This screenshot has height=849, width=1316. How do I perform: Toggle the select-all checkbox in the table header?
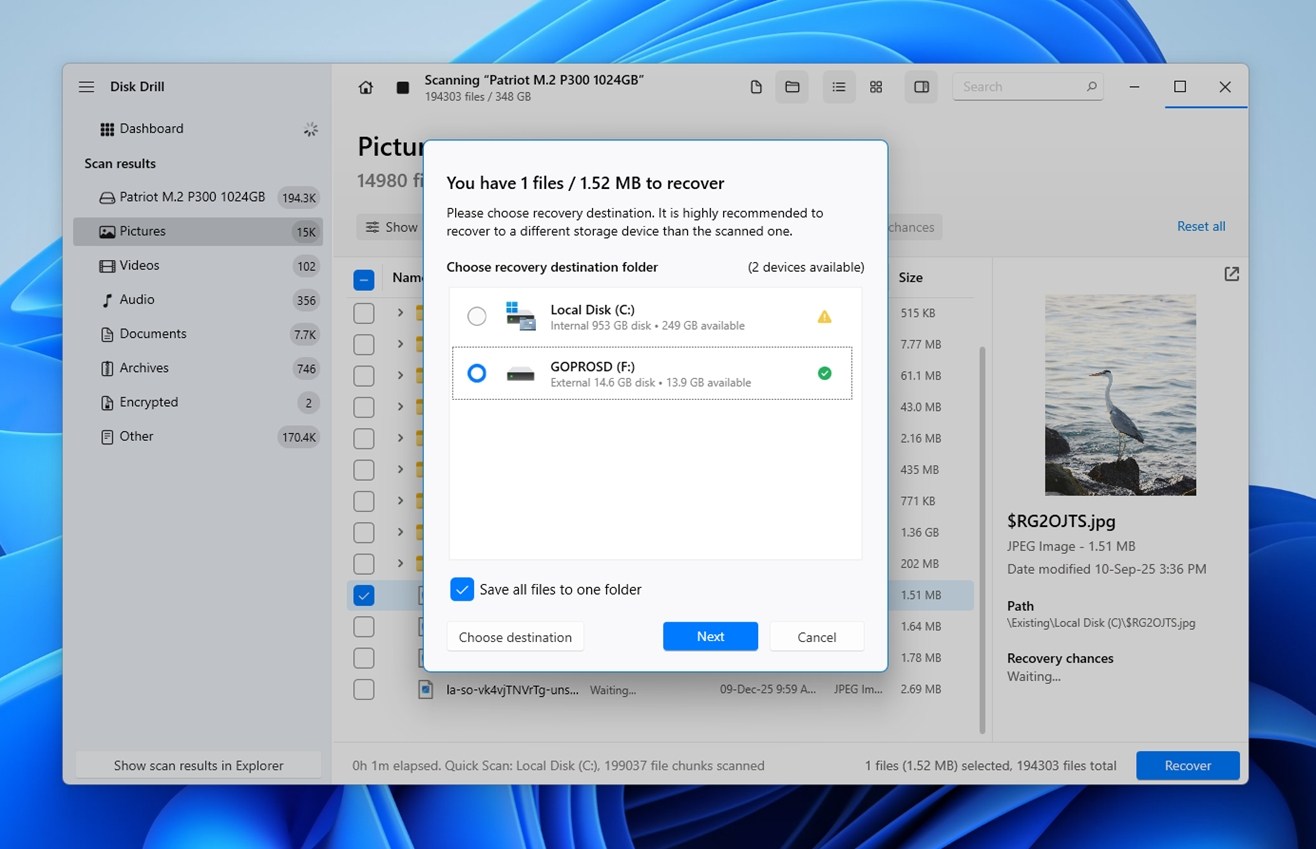[x=364, y=279]
